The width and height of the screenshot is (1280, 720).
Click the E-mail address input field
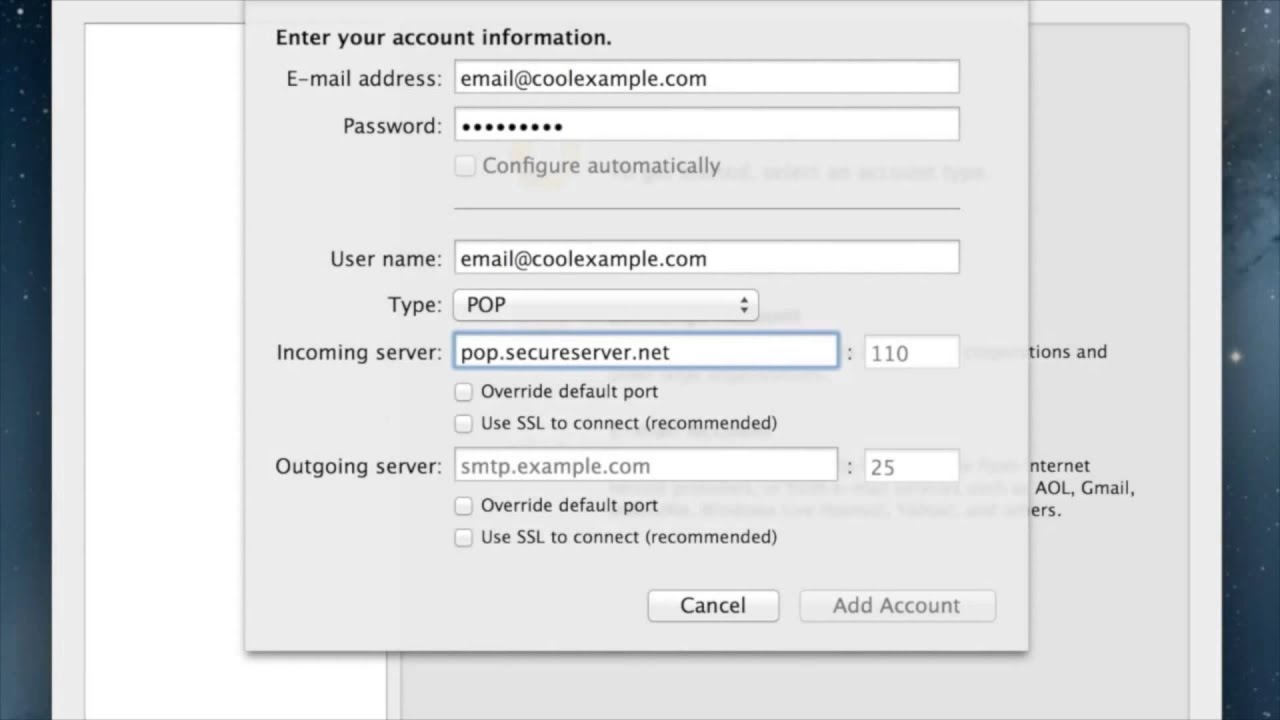(x=706, y=78)
